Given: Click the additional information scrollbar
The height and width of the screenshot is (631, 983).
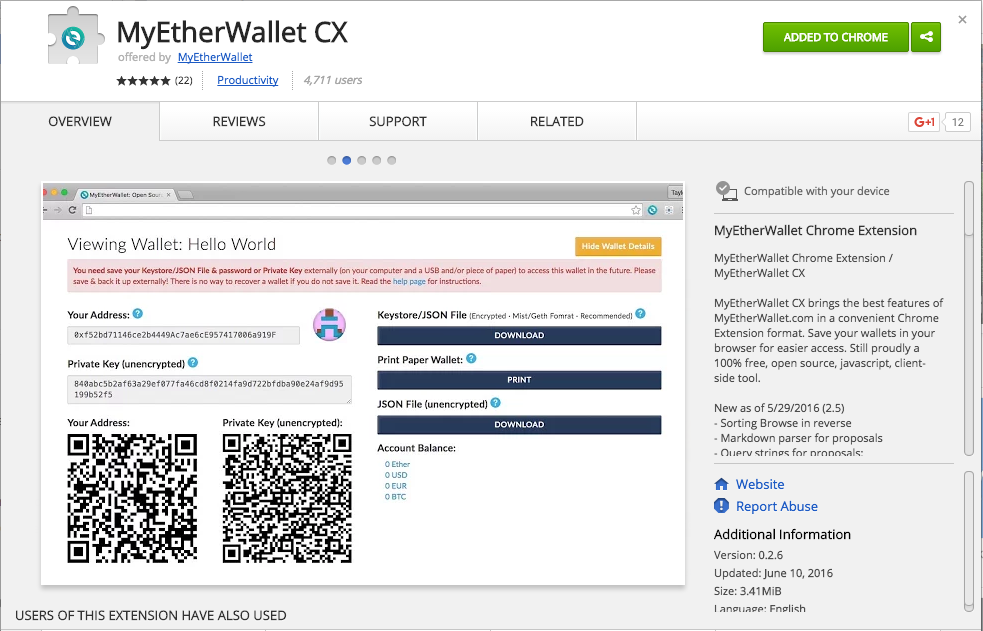Looking at the screenshot, I should point(969,540).
